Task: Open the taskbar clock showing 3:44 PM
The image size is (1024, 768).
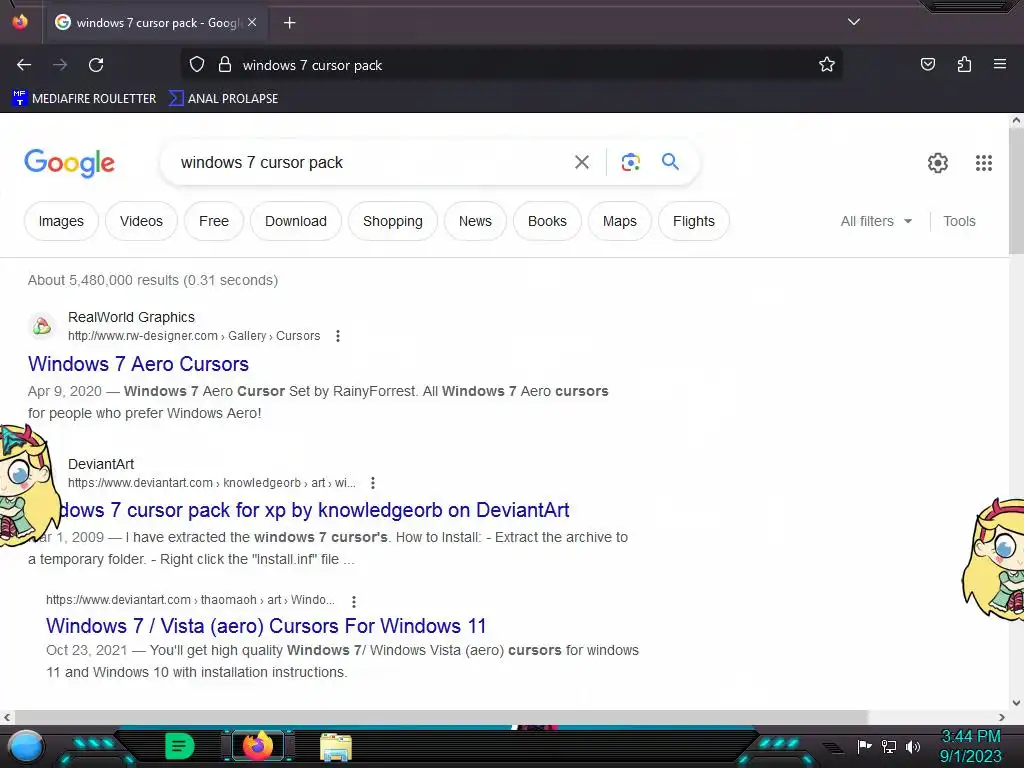Action: (970, 746)
